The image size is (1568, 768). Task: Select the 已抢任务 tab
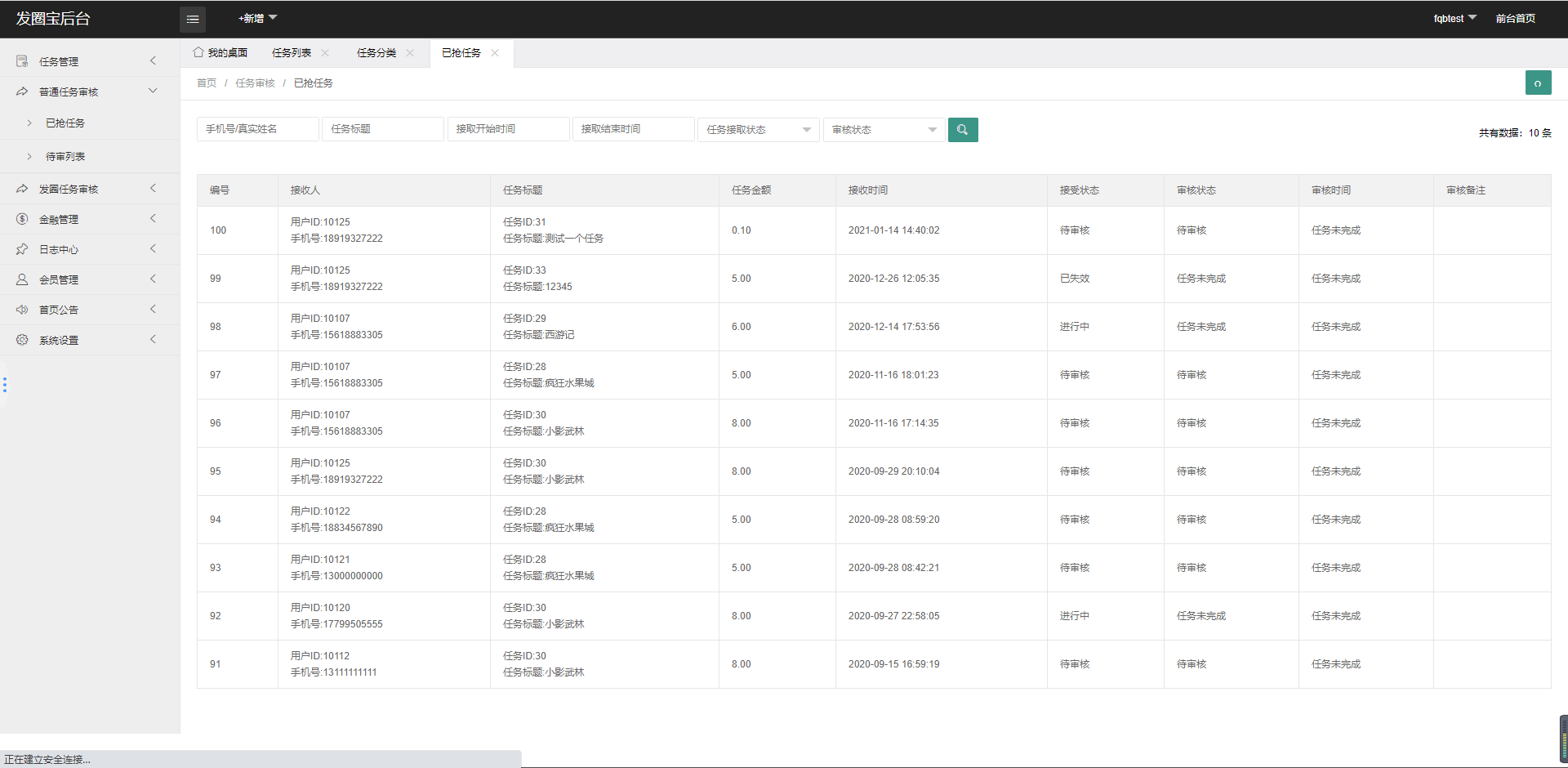[461, 53]
